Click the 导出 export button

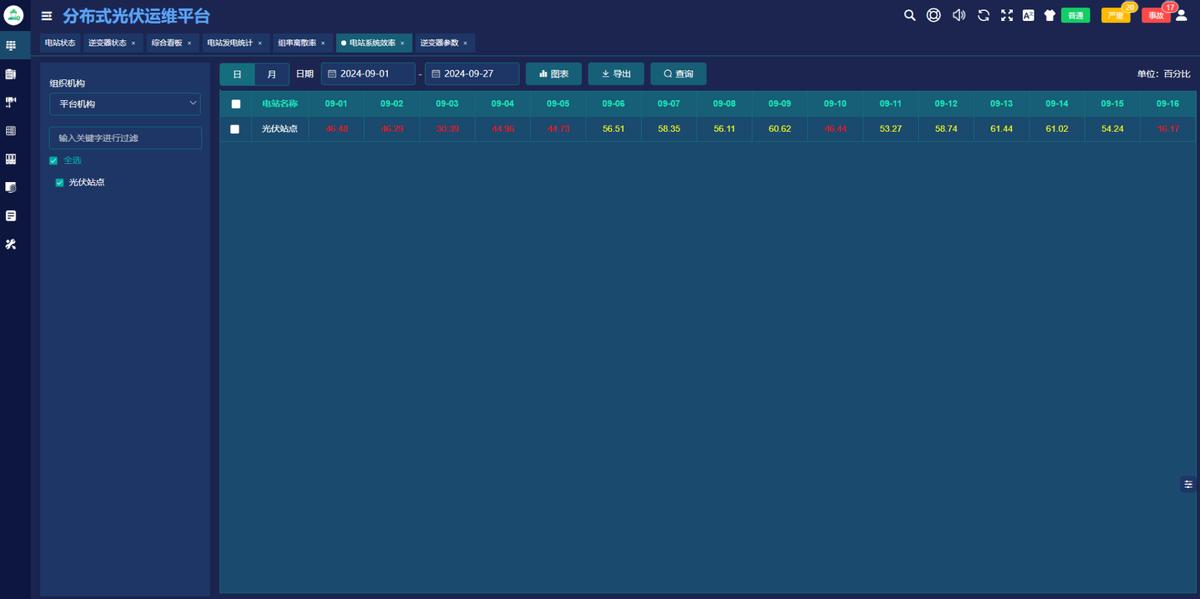coord(616,74)
